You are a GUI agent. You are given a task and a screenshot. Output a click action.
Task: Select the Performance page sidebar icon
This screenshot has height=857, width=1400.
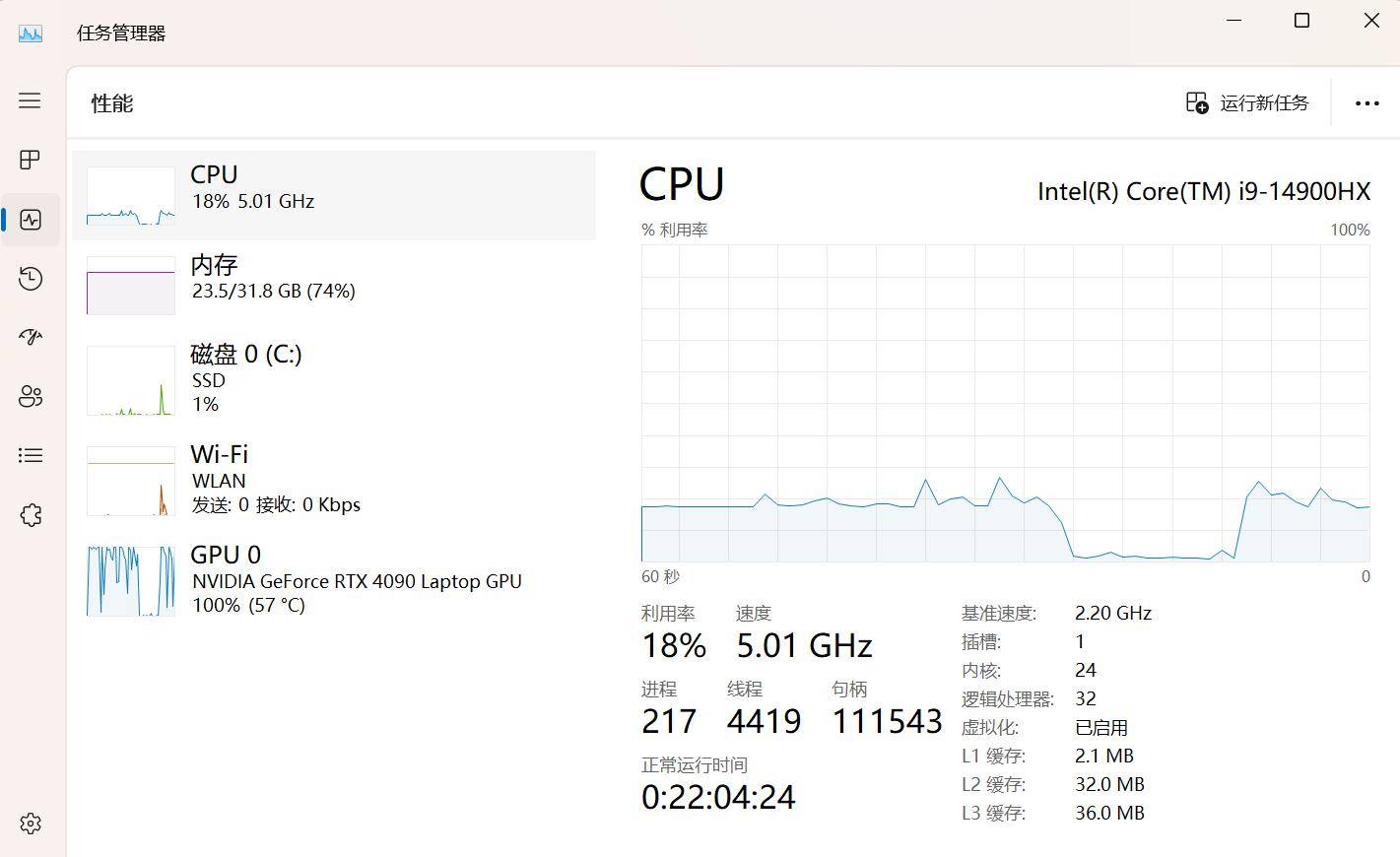coord(31,219)
